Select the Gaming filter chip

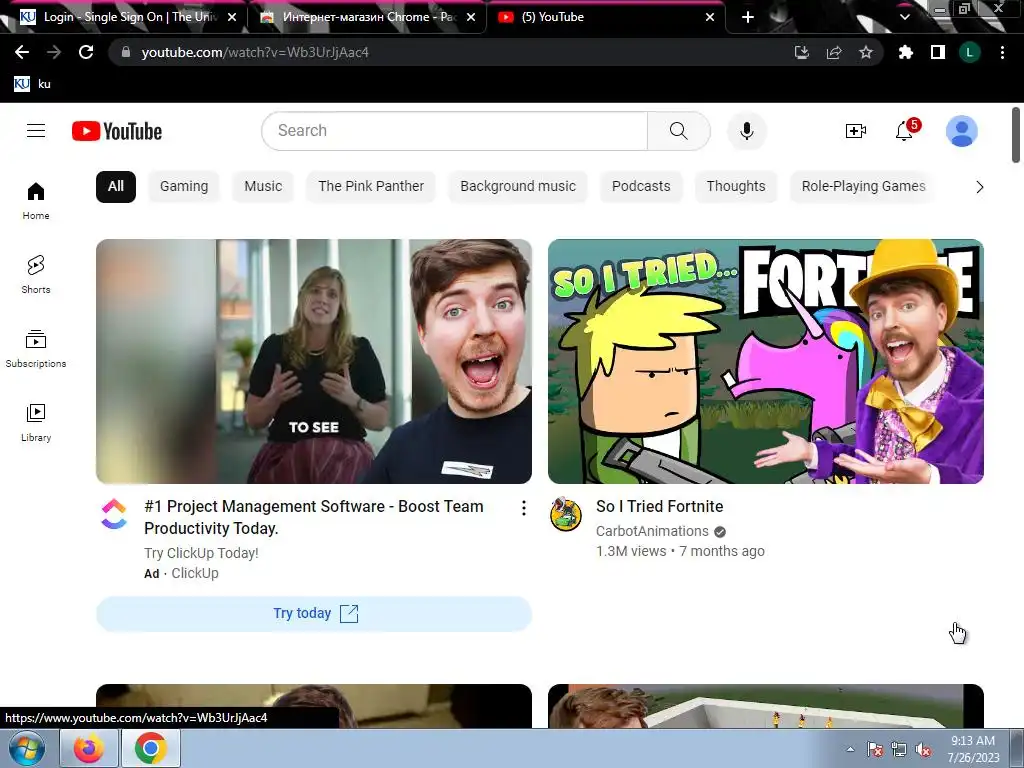[184, 187]
